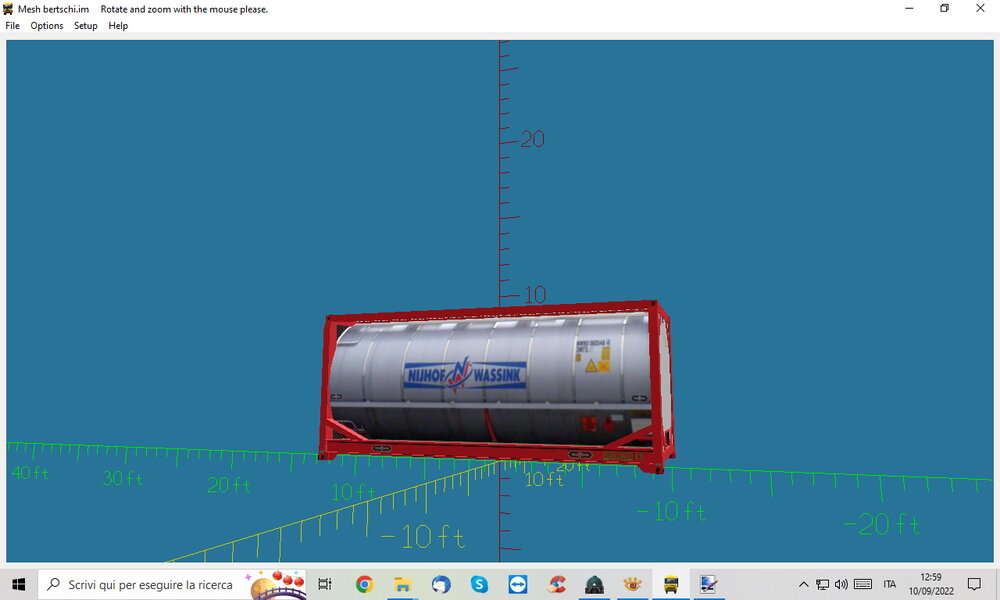Click the Nijhof Wassink tank container model
Viewport: 1000px width, 600px height.
coord(497,388)
